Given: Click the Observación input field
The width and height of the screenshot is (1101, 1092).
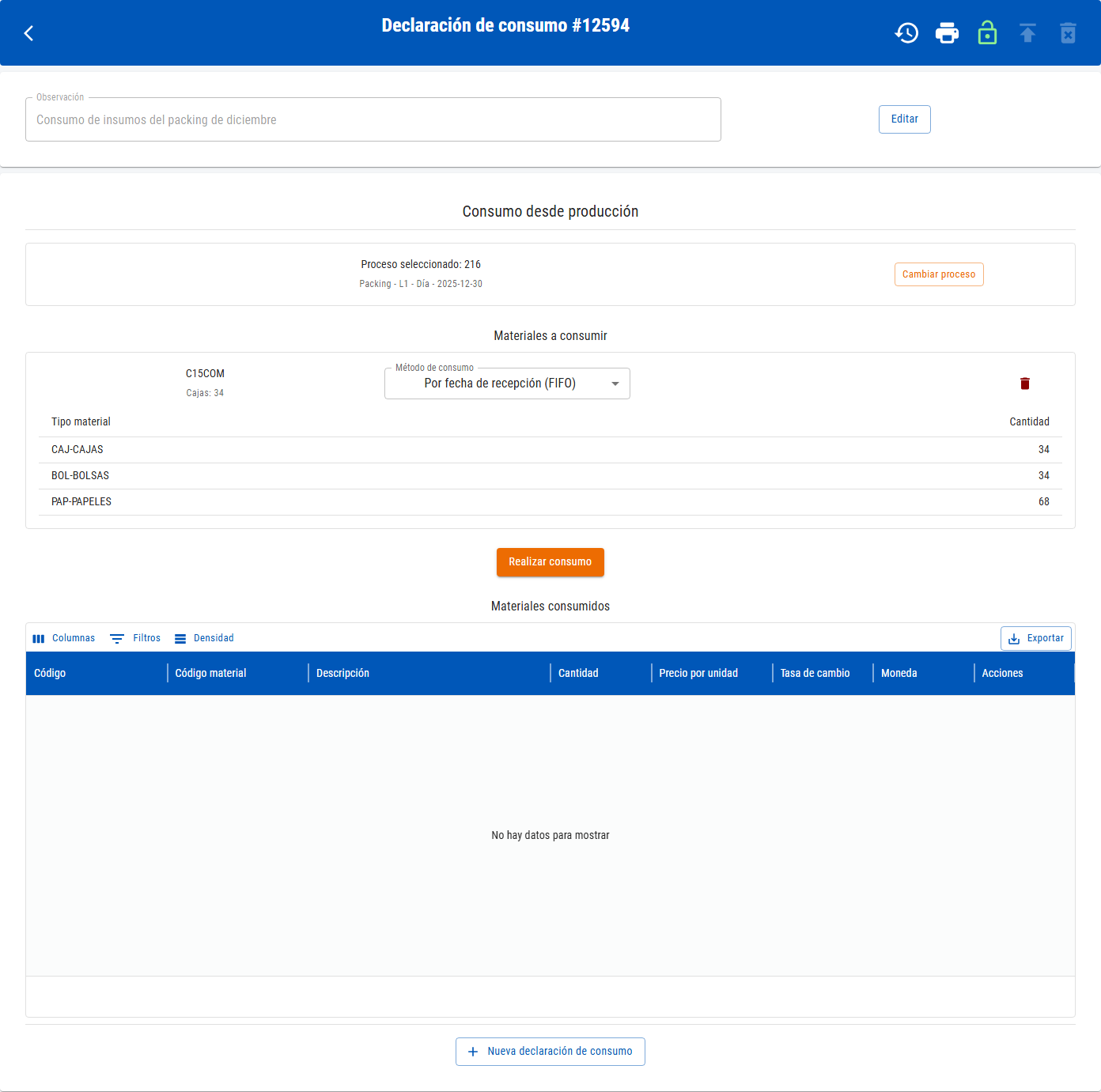Looking at the screenshot, I should pos(373,119).
